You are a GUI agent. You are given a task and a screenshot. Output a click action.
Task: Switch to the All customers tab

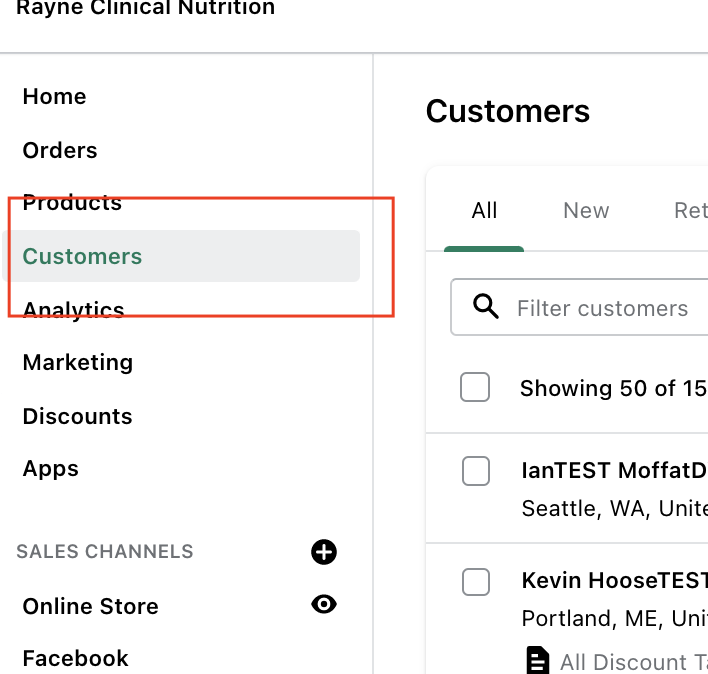point(484,211)
